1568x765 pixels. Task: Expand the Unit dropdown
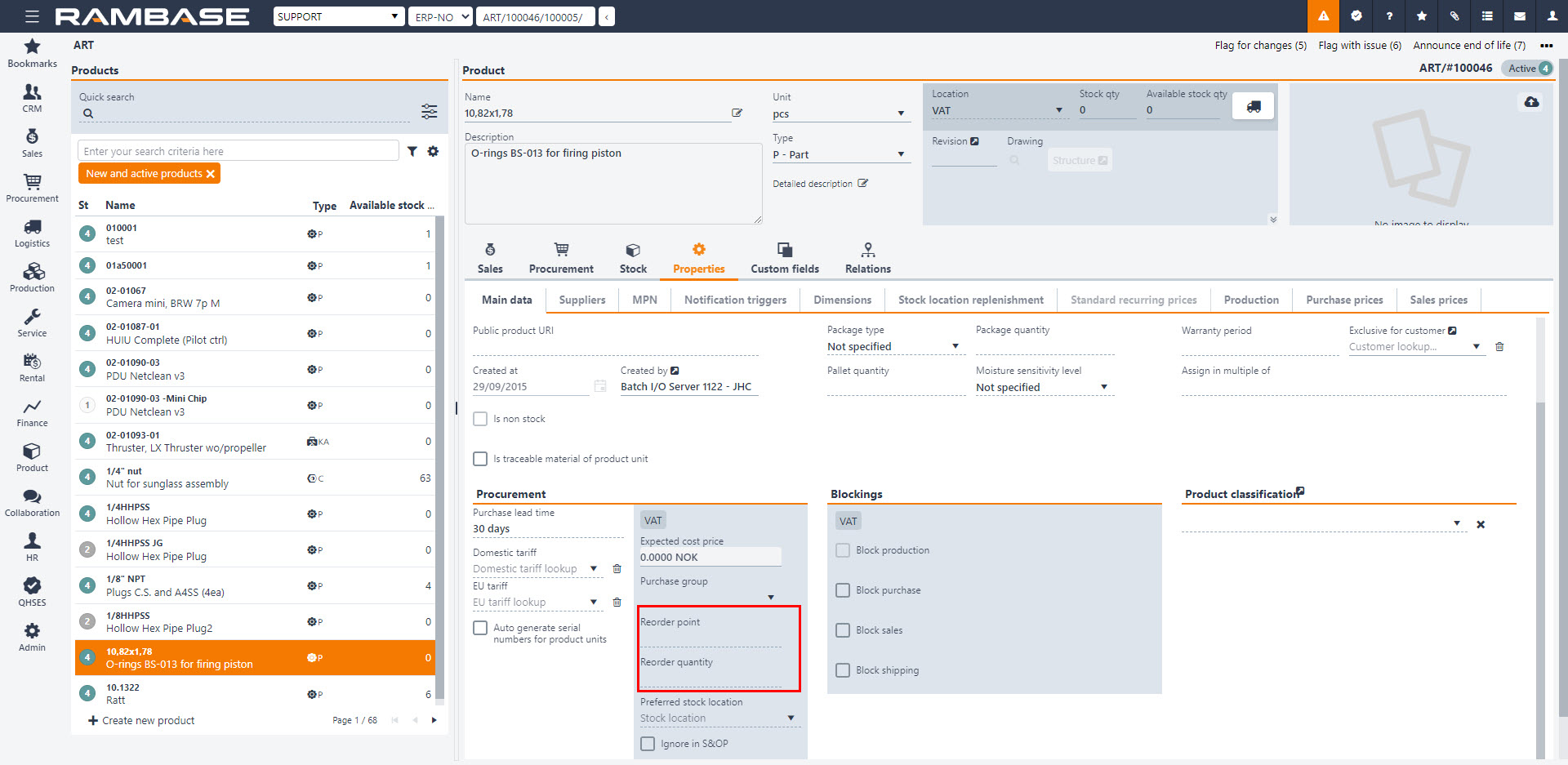tap(901, 114)
